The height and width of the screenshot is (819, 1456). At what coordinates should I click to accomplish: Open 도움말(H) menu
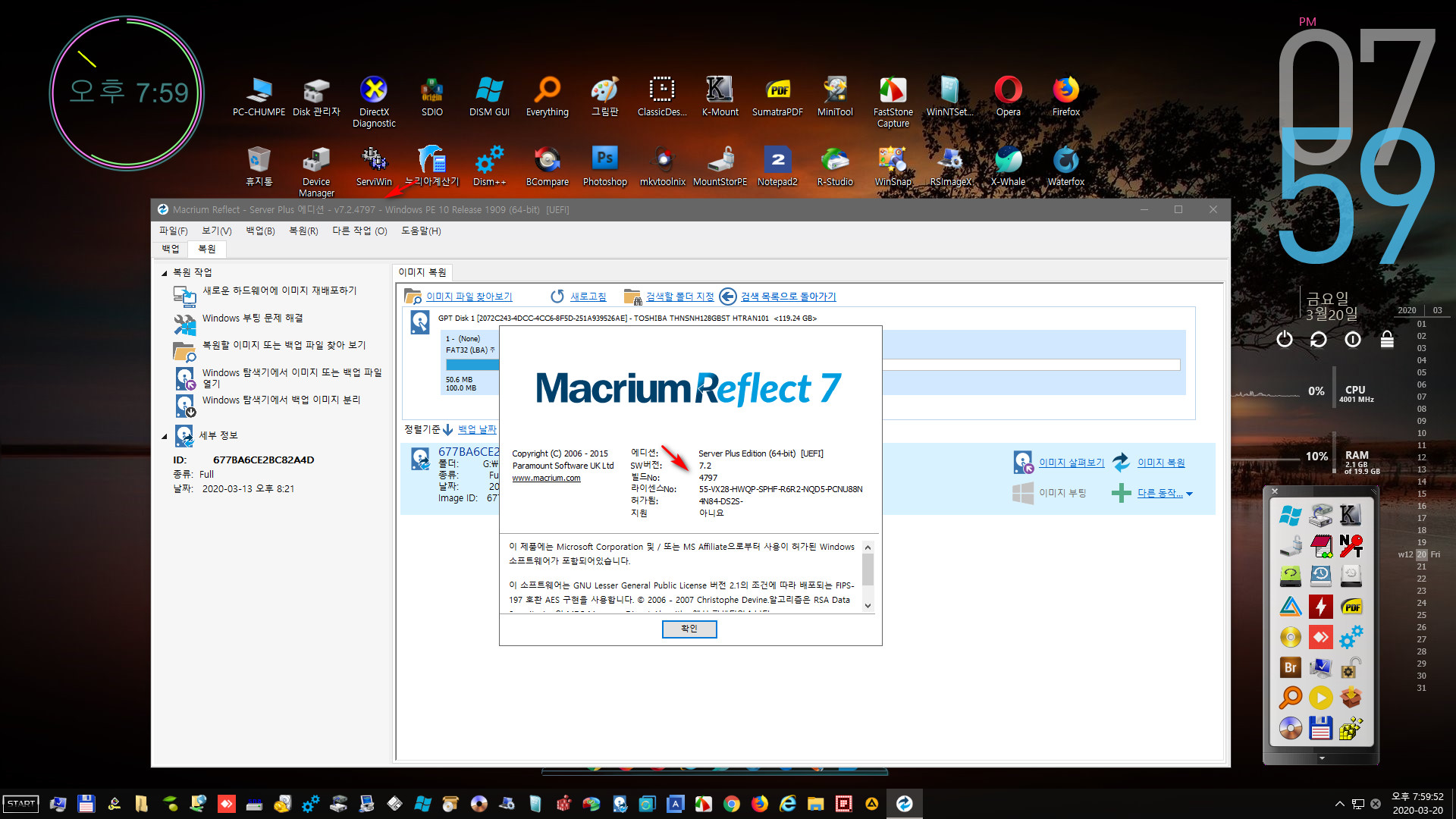coord(421,231)
